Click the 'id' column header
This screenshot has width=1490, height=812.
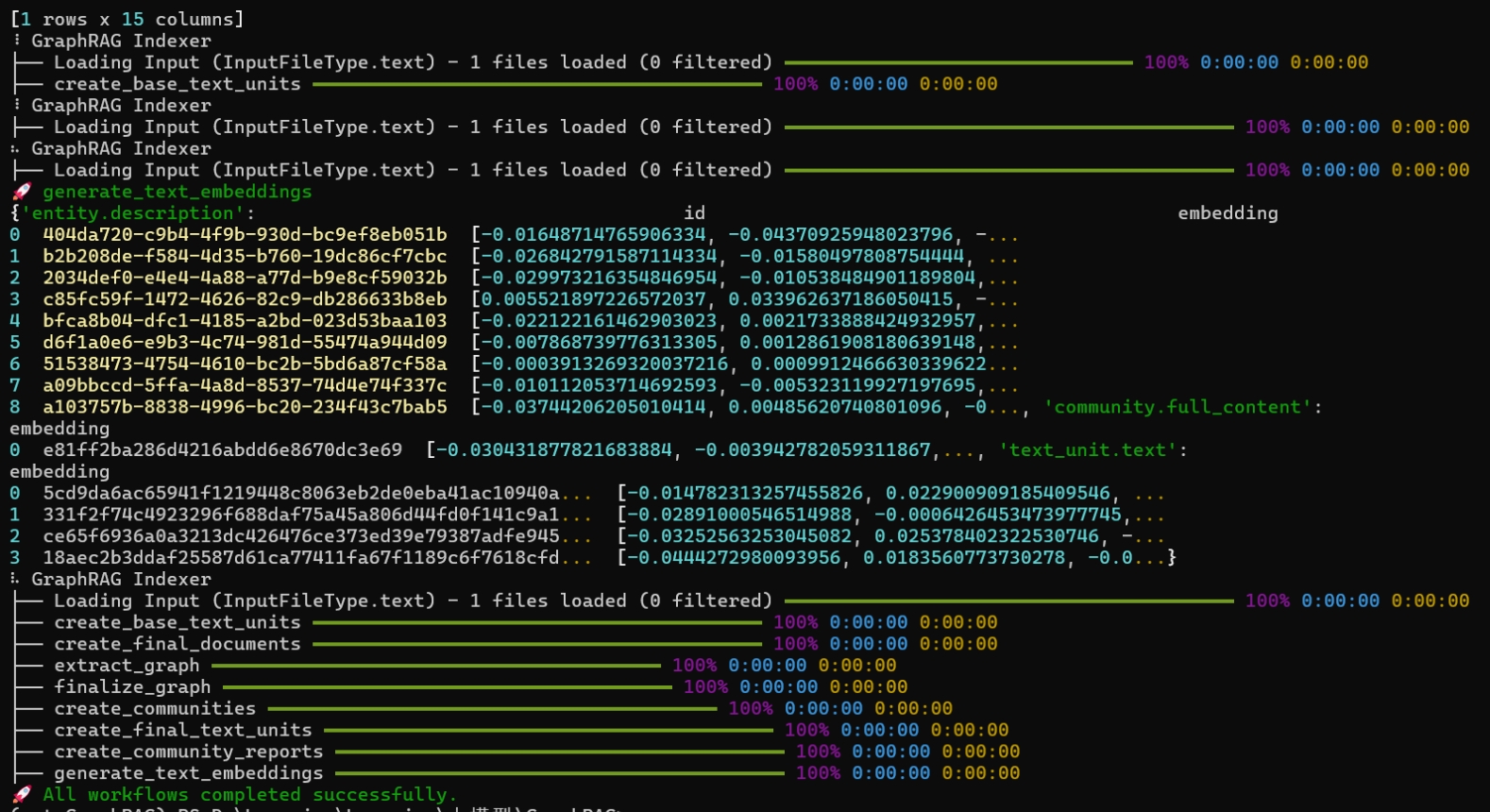click(694, 213)
